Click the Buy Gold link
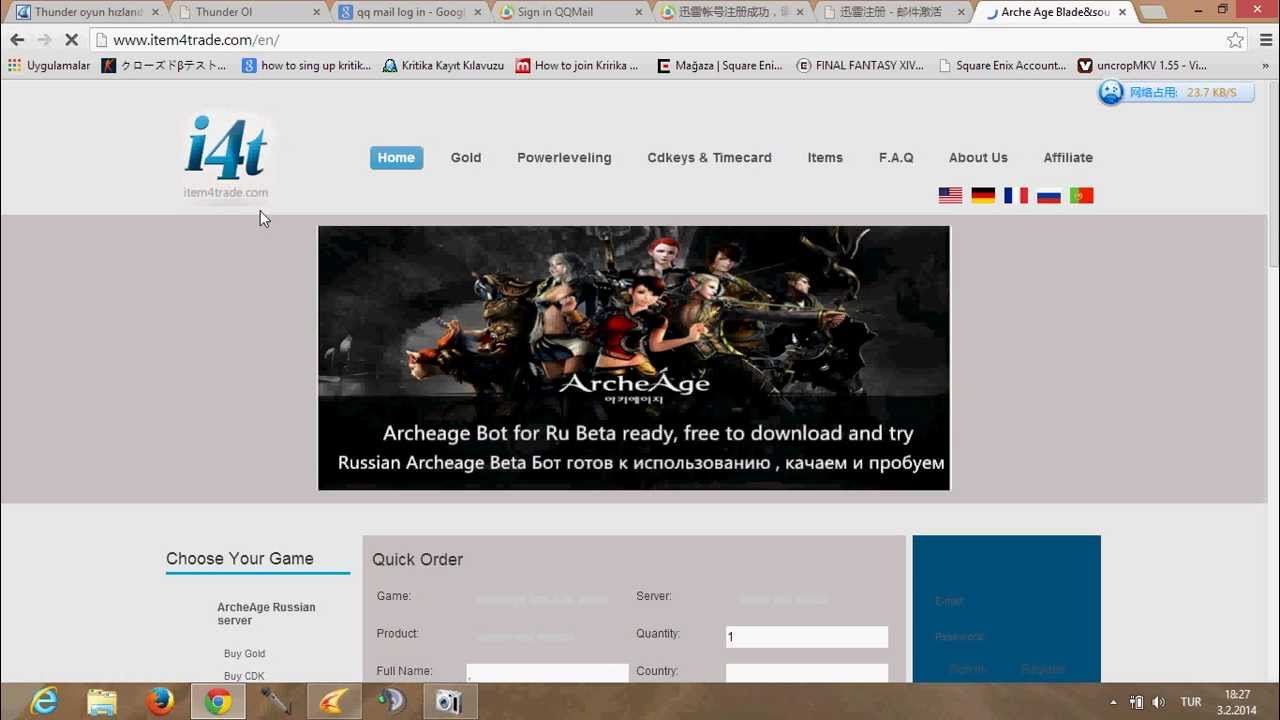 pos(244,654)
